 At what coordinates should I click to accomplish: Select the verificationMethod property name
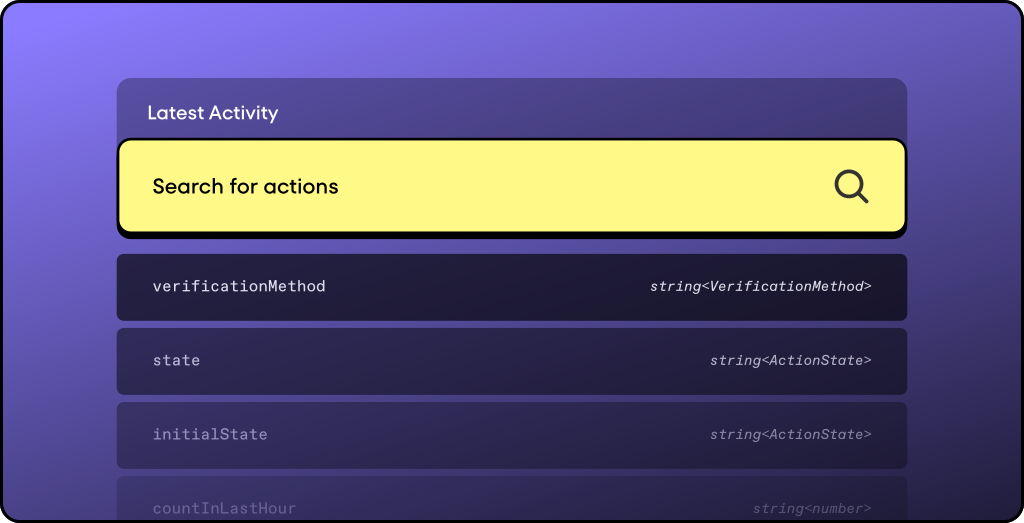click(239, 287)
